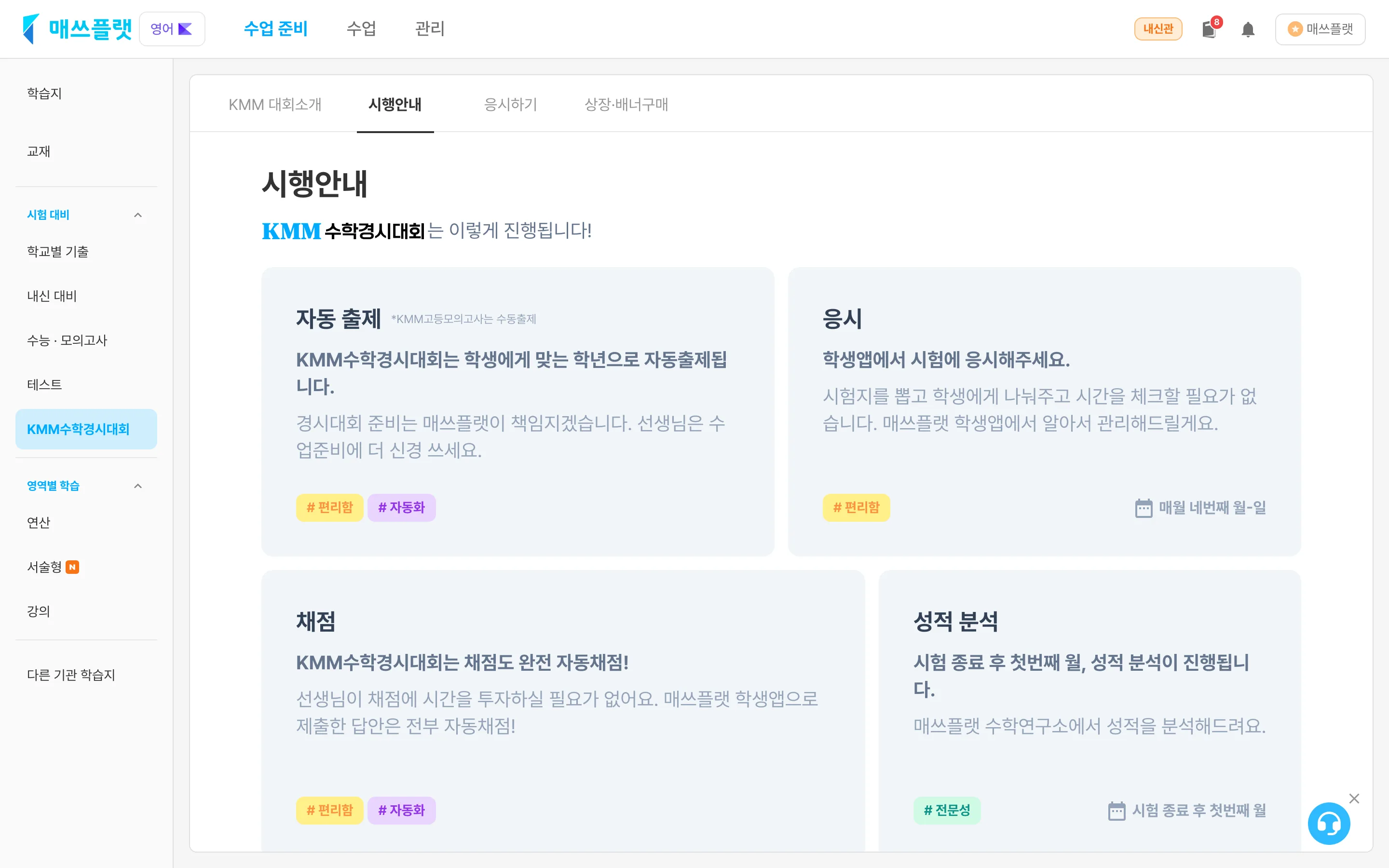Screen dimensions: 1389x868
Task: Click the 시행안내 page heading
Action: (x=314, y=184)
